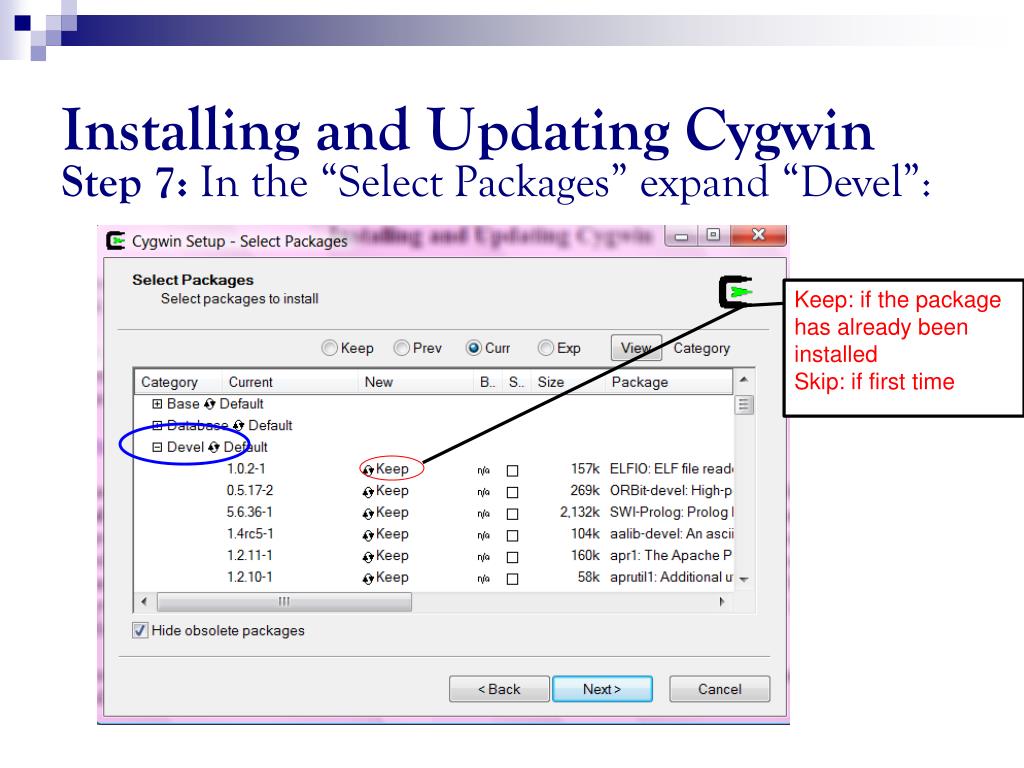Cancel the Cygwin setup
The width and height of the screenshot is (1024, 768).
click(x=720, y=689)
